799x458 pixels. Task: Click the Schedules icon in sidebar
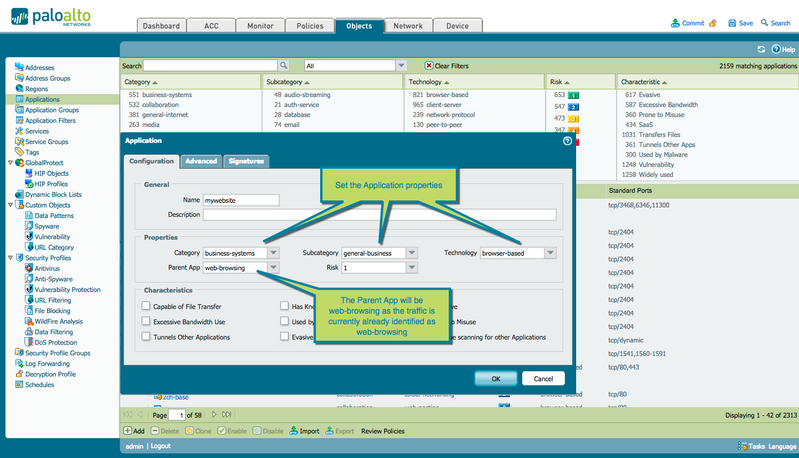[x=19, y=385]
